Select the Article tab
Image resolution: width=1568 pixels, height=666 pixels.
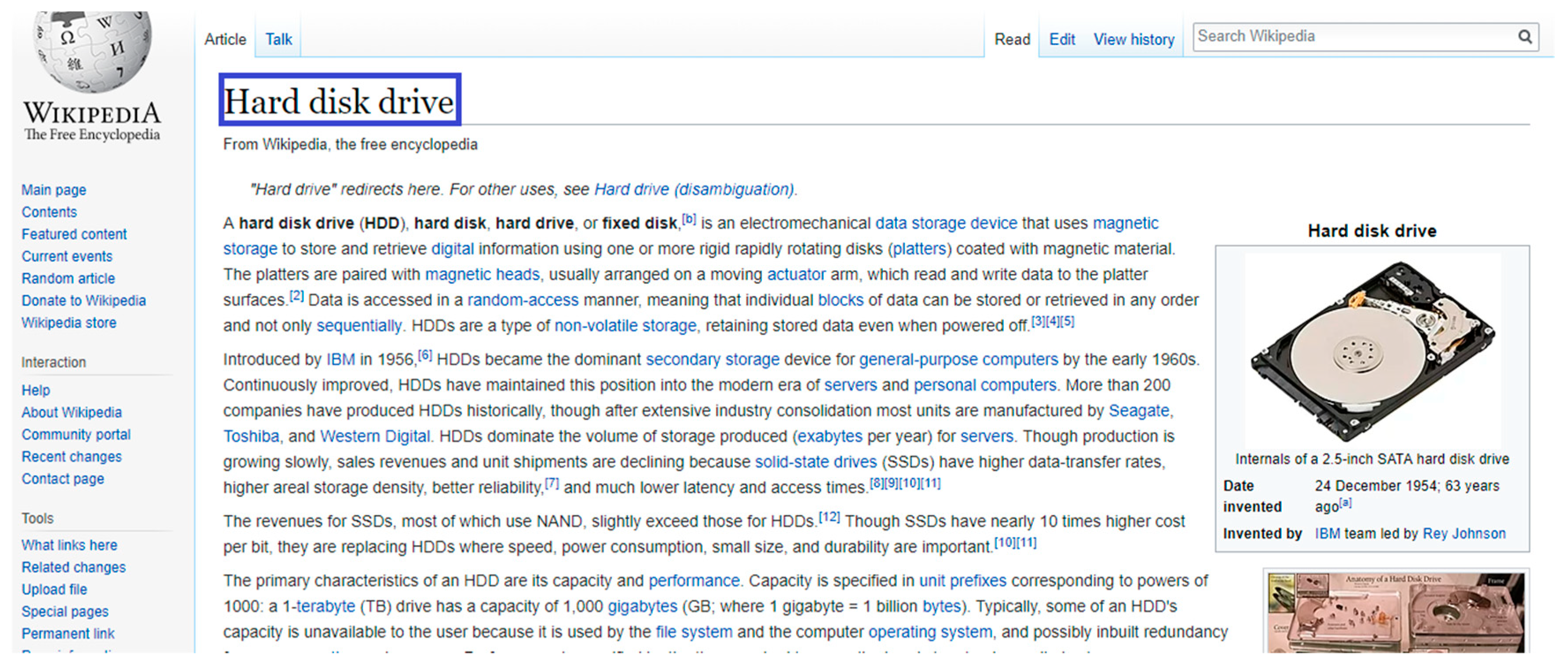225,40
